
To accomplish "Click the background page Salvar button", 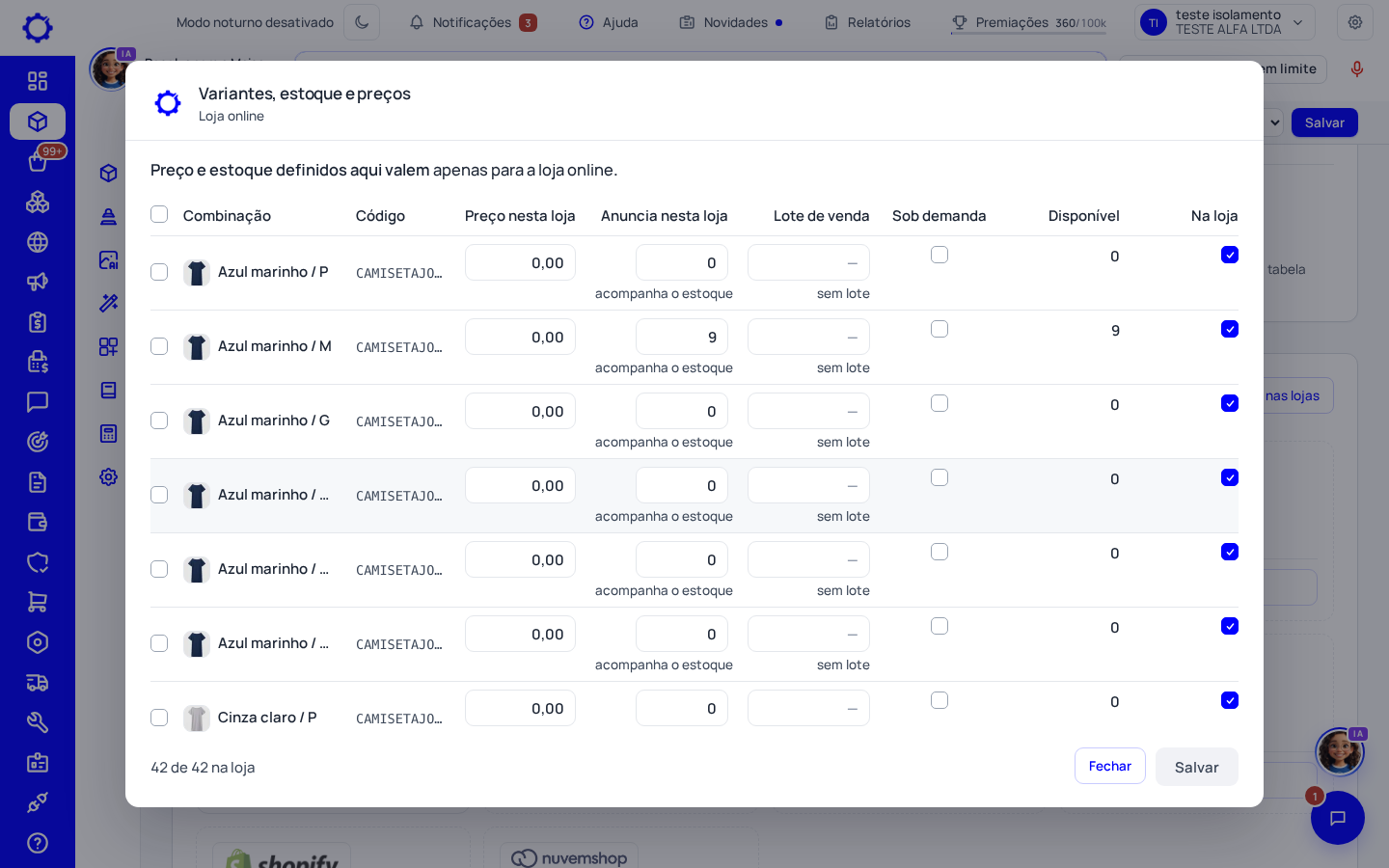I will click(1324, 122).
